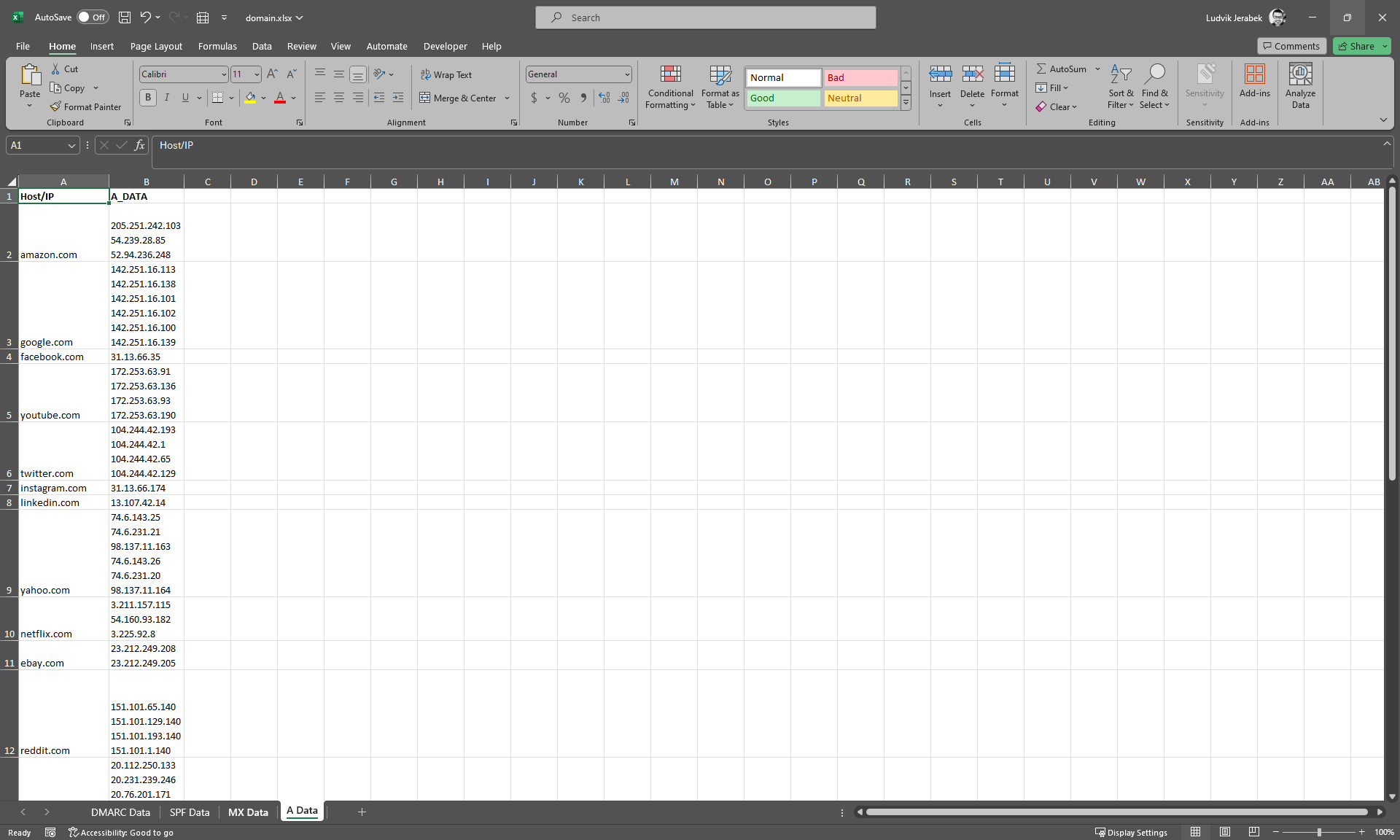This screenshot has width=1400, height=840.
Task: Click the Cut scissors icon
Action: coord(55,69)
